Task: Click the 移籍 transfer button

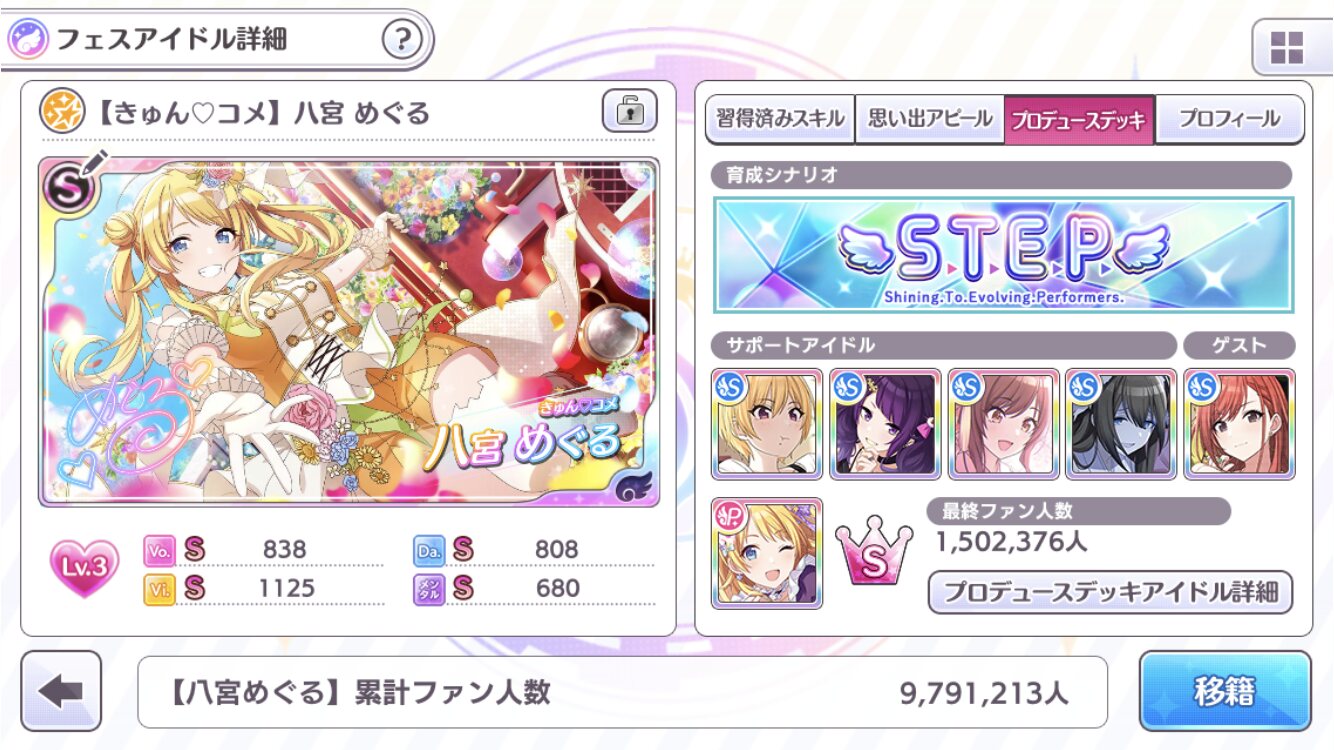Action: click(1225, 691)
